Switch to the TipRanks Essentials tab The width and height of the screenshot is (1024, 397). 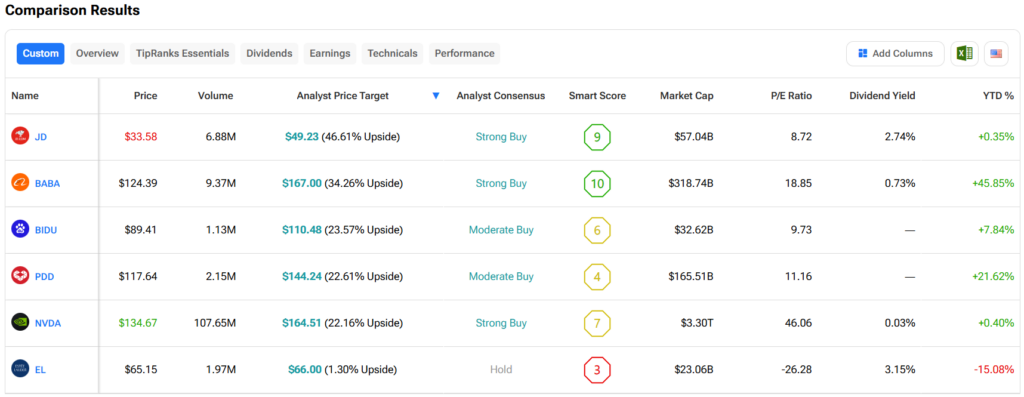coord(183,54)
